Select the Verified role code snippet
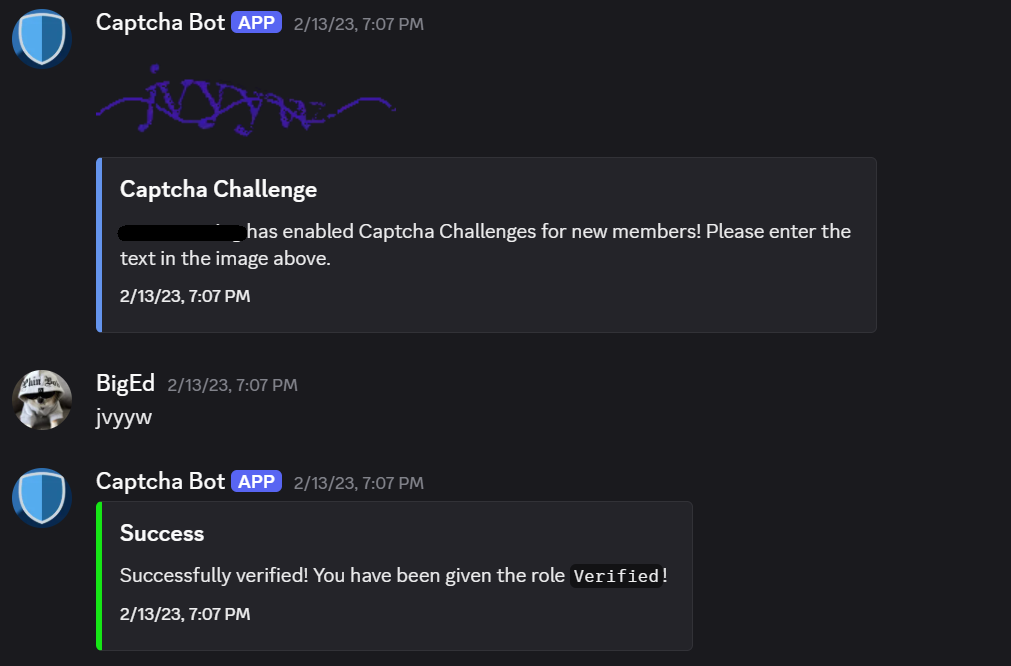 tap(617, 575)
